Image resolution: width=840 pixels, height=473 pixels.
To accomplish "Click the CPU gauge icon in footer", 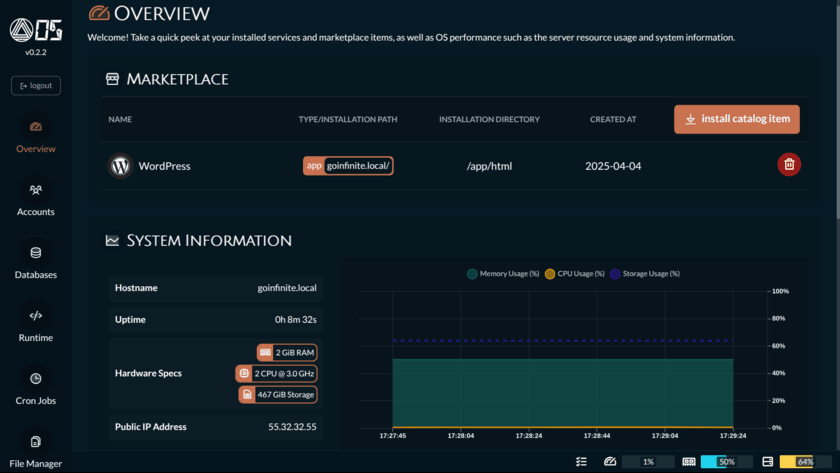I will (610, 462).
